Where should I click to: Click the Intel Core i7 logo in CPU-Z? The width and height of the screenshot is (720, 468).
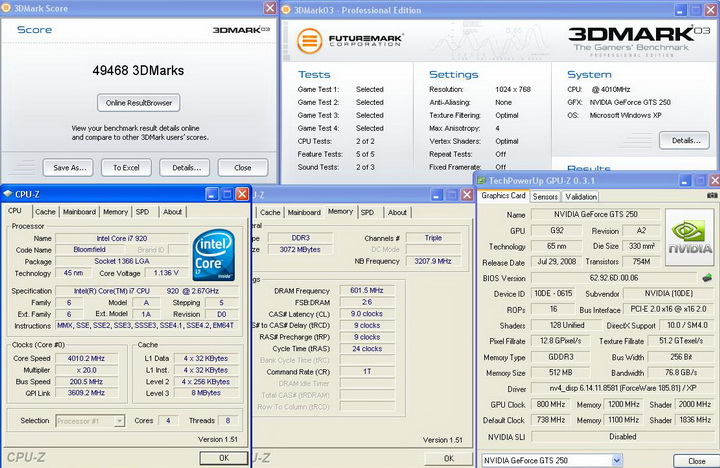pyautogui.click(x=214, y=255)
